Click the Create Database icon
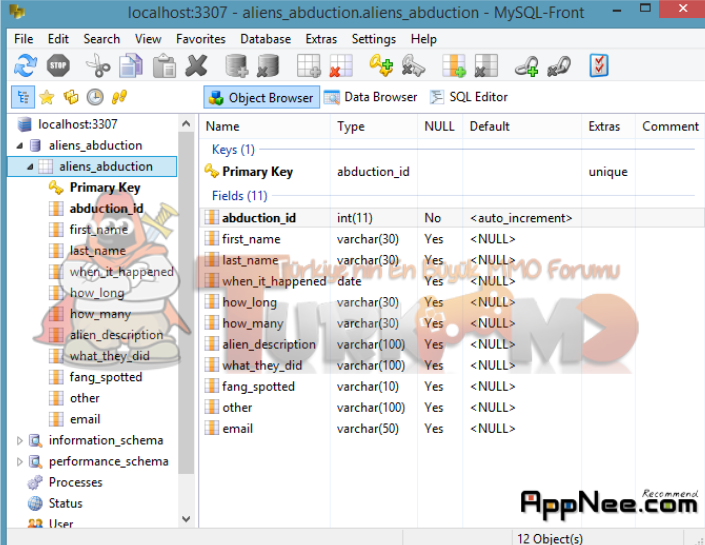 click(236, 66)
